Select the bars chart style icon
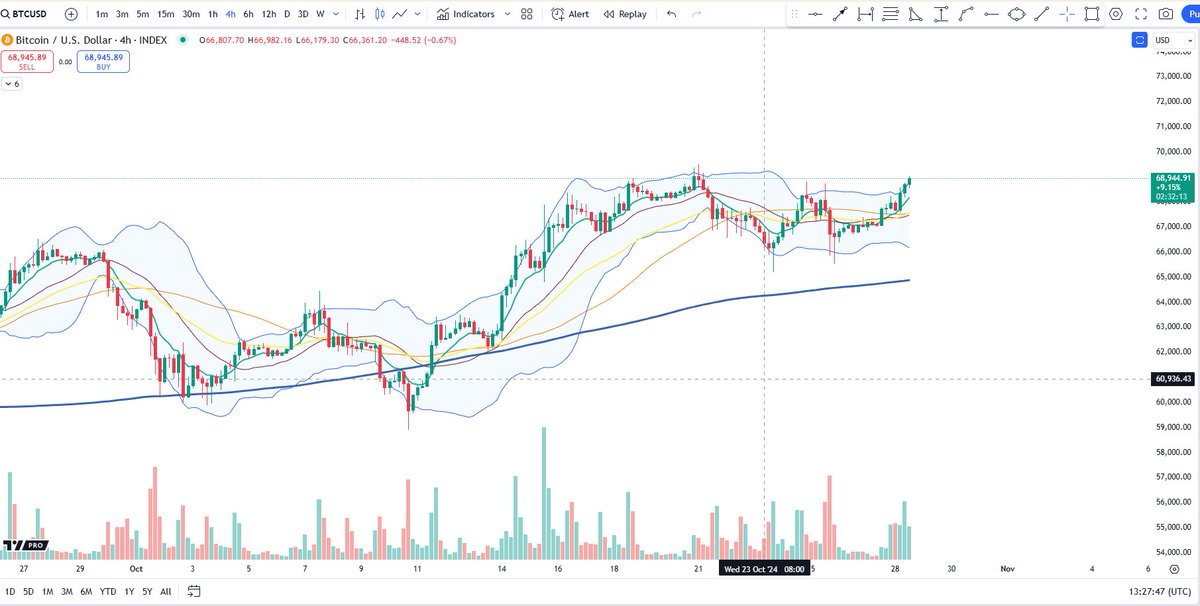 coord(360,15)
